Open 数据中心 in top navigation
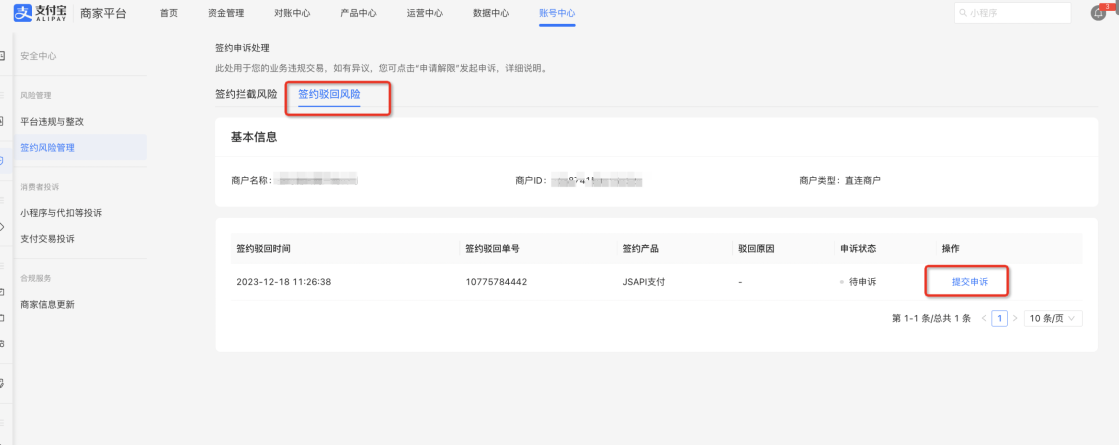 (491, 14)
